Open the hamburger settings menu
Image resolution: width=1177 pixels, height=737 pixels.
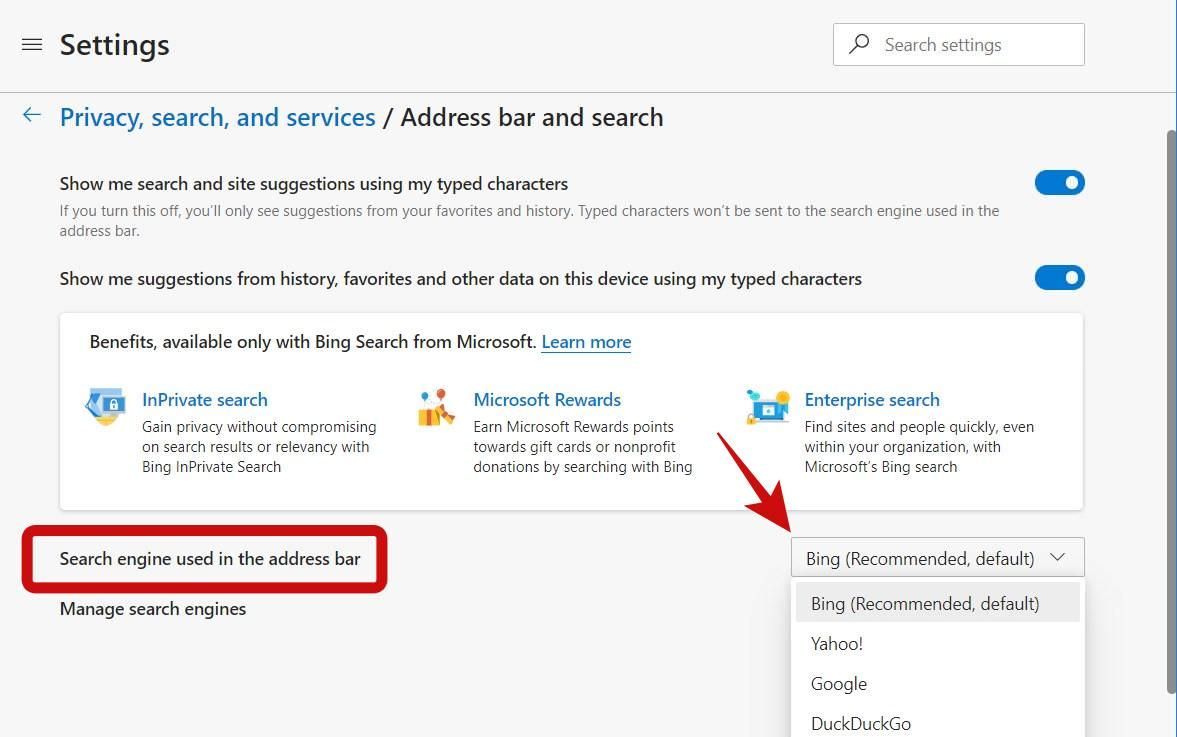pyautogui.click(x=32, y=45)
